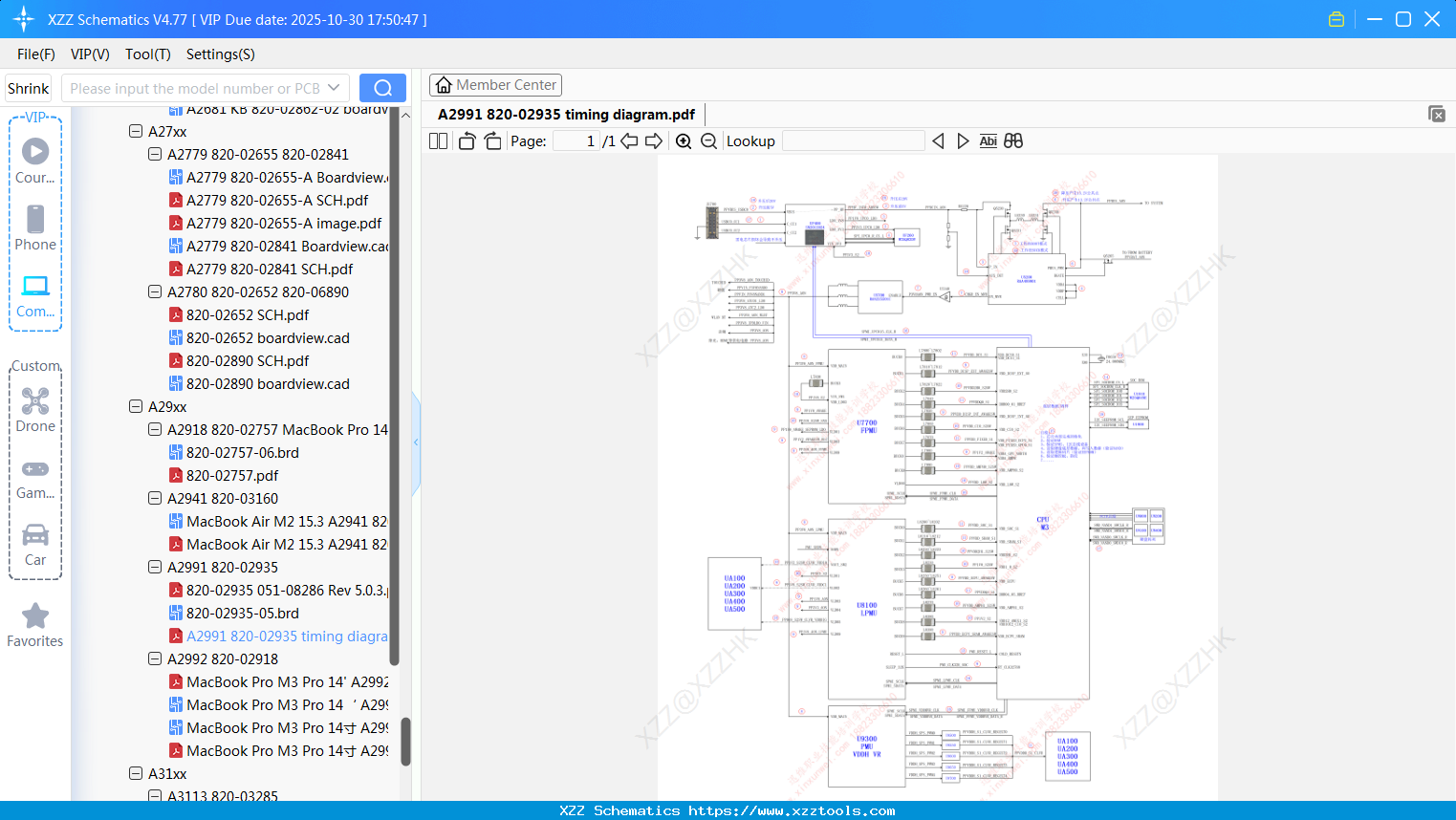Collapse the A27xx tree node
The width and height of the screenshot is (1456, 820).
[x=136, y=132]
